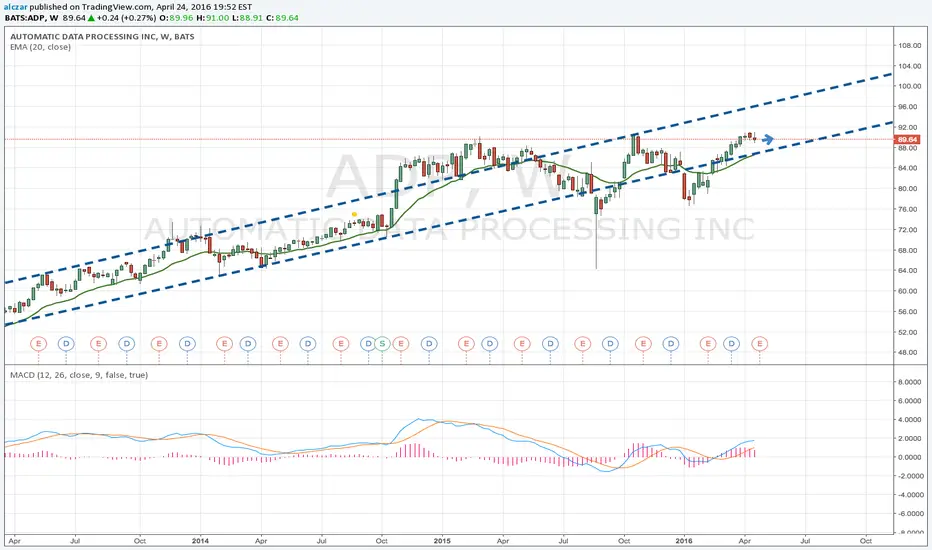Click the earnings E marker of late October 2013

tap(159, 344)
